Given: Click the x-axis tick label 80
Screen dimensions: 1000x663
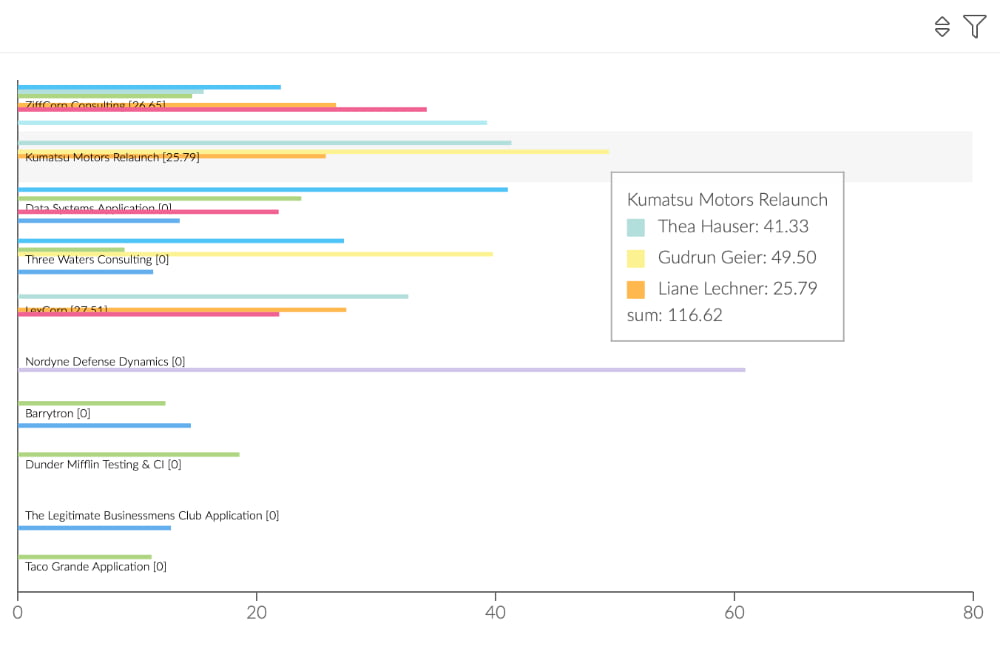Looking at the screenshot, I should point(973,613).
